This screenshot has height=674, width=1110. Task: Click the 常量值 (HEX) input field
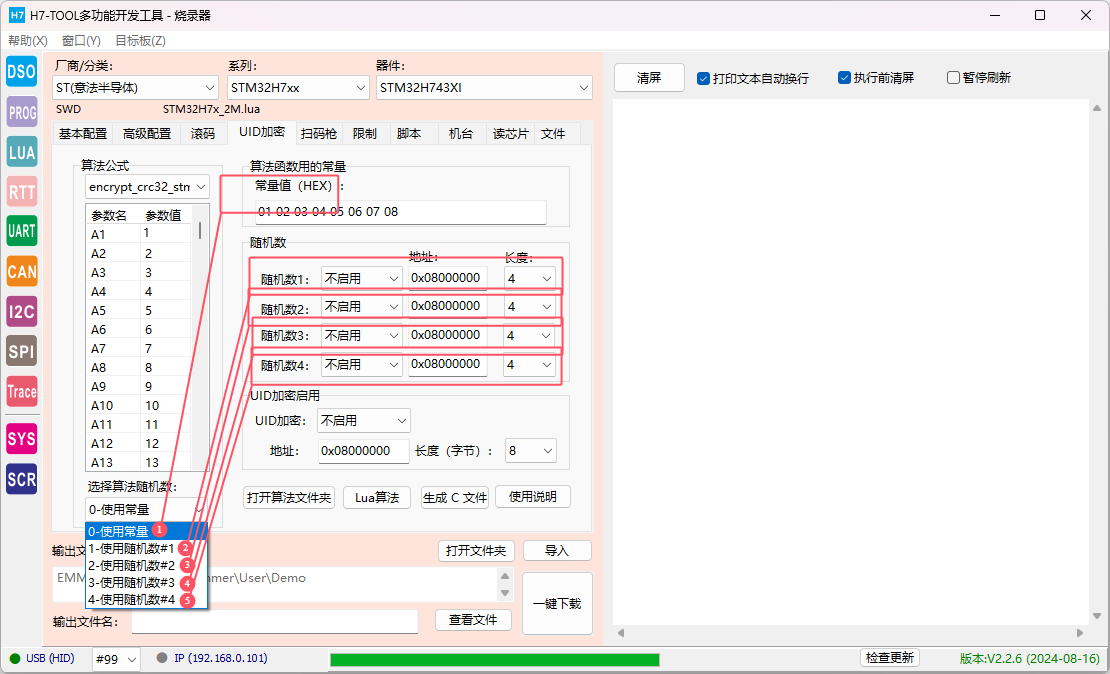(401, 212)
